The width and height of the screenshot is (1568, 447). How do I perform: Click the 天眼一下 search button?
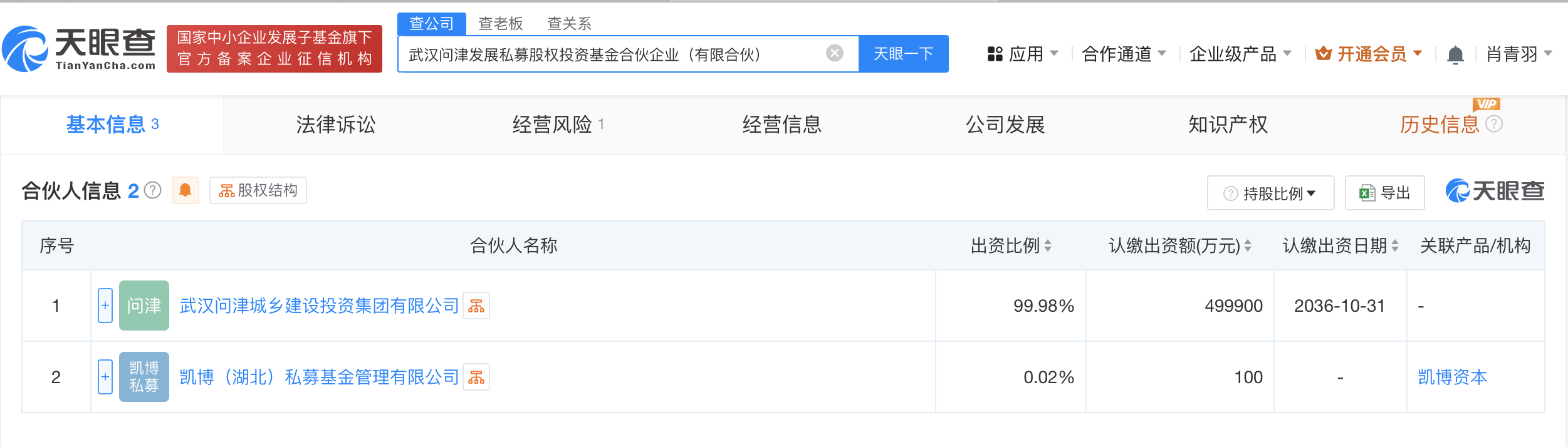pos(904,54)
